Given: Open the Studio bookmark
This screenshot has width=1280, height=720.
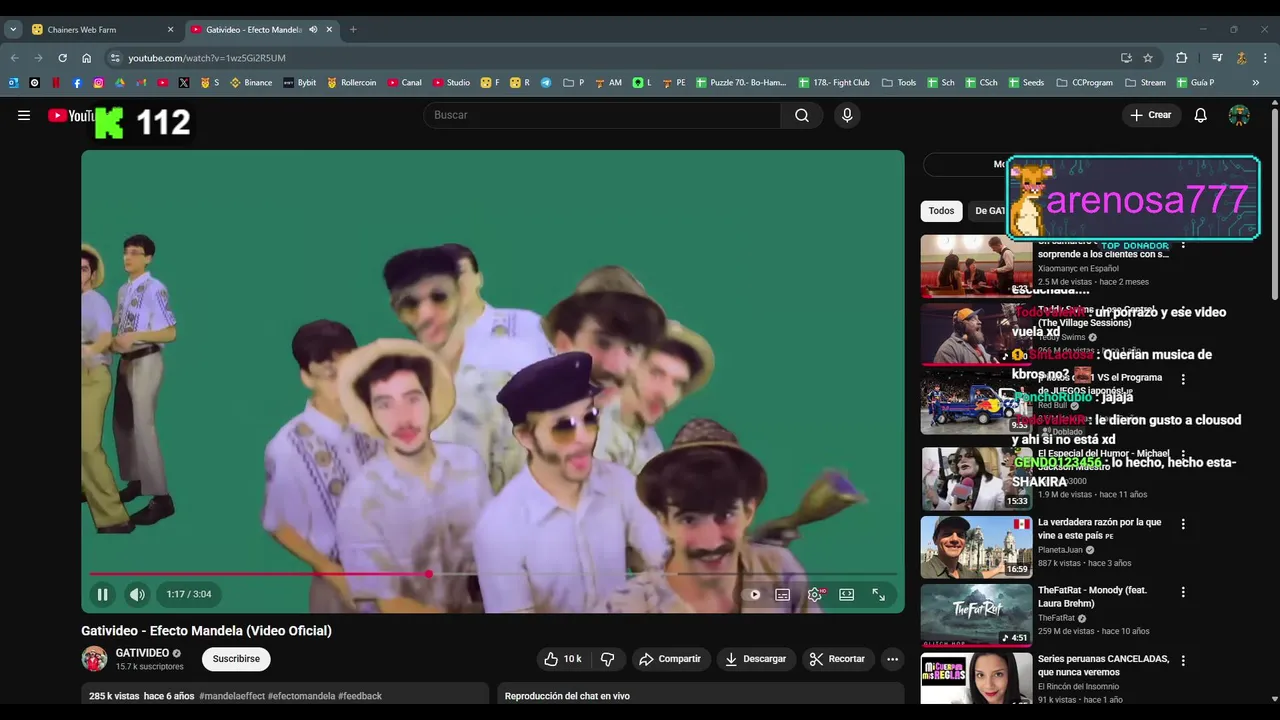Looking at the screenshot, I should pyautogui.click(x=451, y=83).
